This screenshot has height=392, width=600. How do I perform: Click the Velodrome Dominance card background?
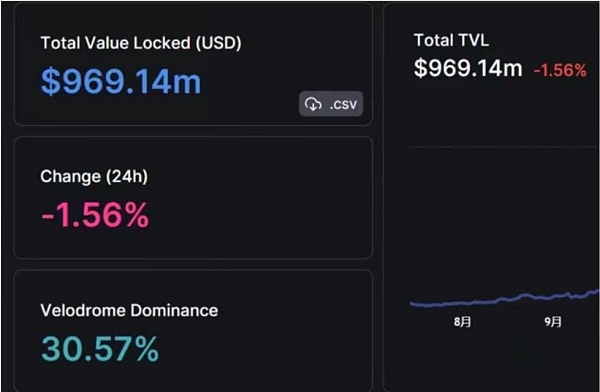pos(193,332)
